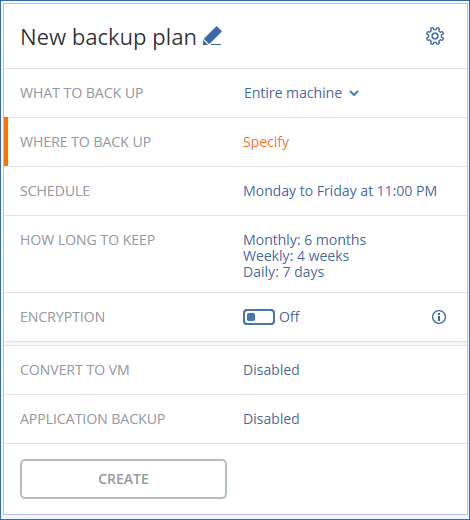Click the SCHEDULE row label
This screenshot has width=470, height=520.
coord(55,191)
